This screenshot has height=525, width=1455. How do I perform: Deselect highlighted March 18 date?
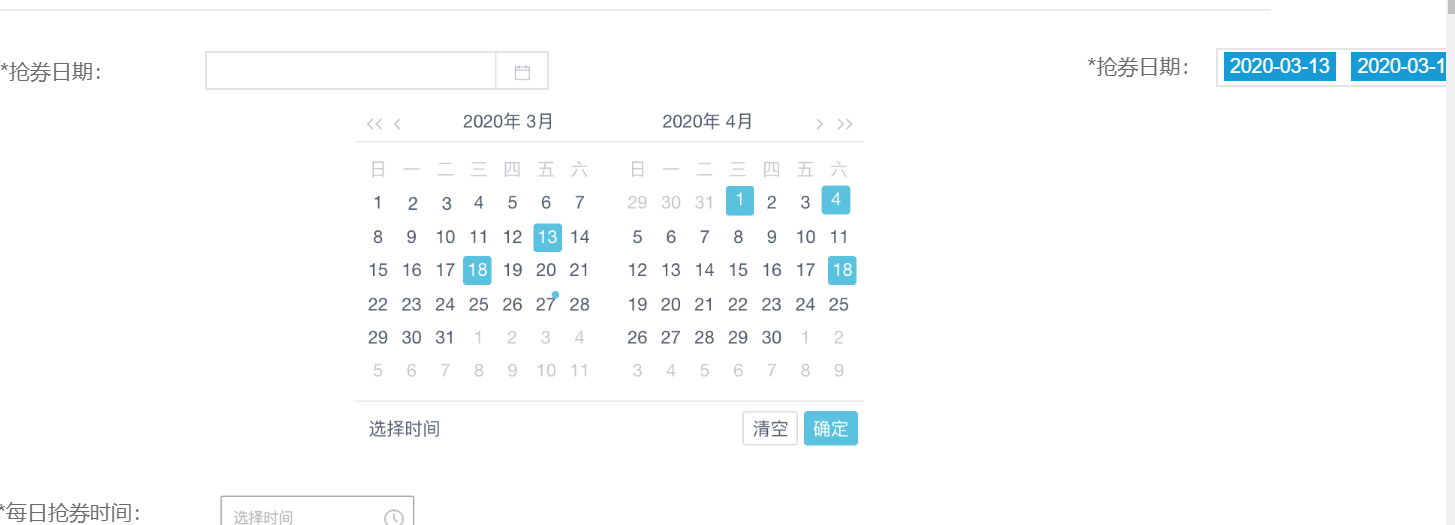click(477, 270)
